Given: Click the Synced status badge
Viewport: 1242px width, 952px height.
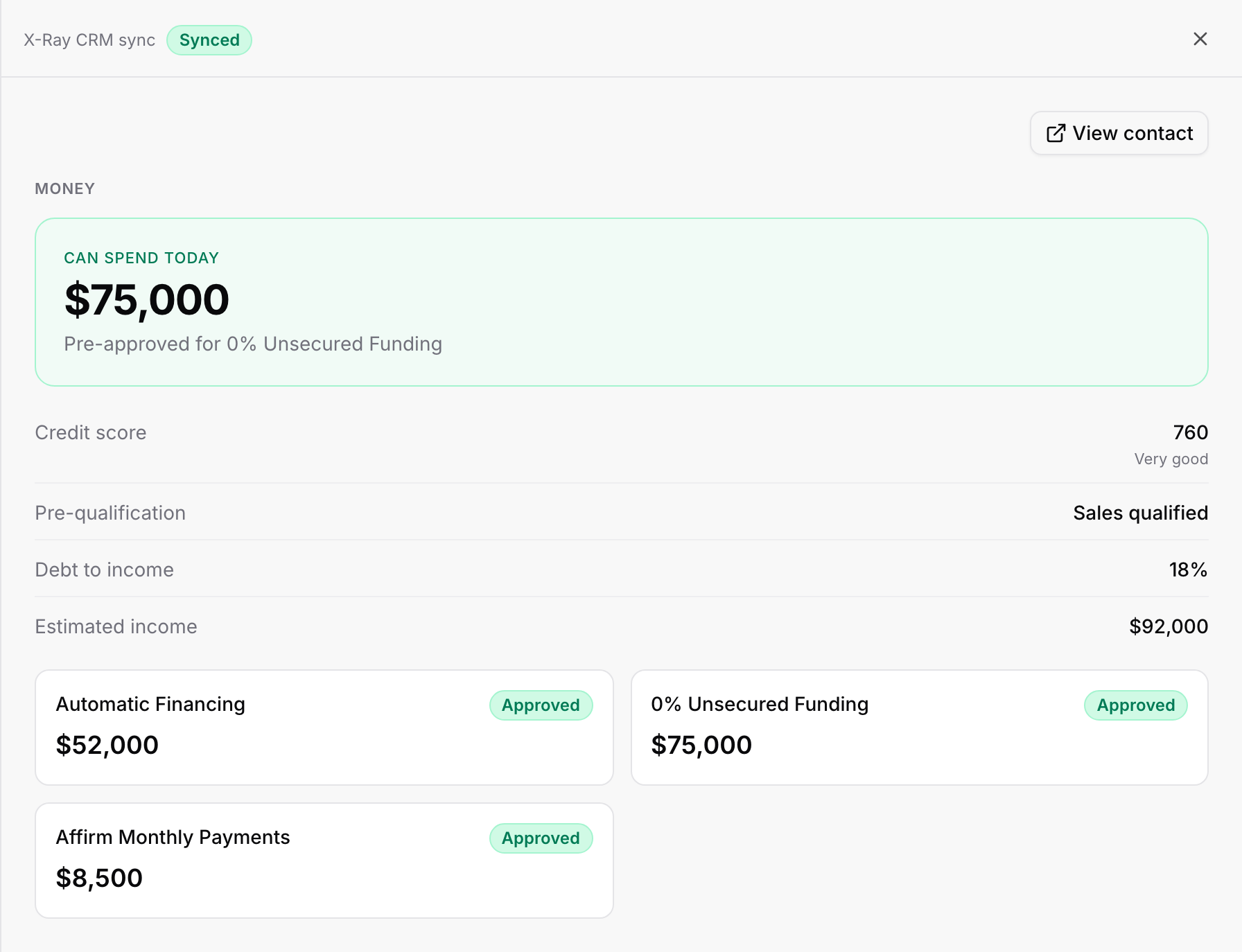Looking at the screenshot, I should [x=209, y=40].
